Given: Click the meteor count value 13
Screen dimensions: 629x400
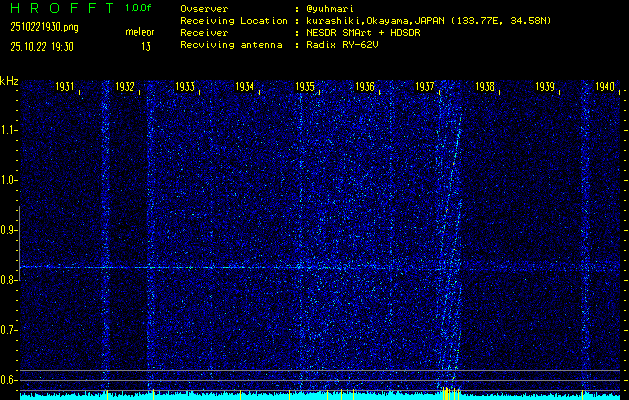Looking at the screenshot, I should point(146,47).
